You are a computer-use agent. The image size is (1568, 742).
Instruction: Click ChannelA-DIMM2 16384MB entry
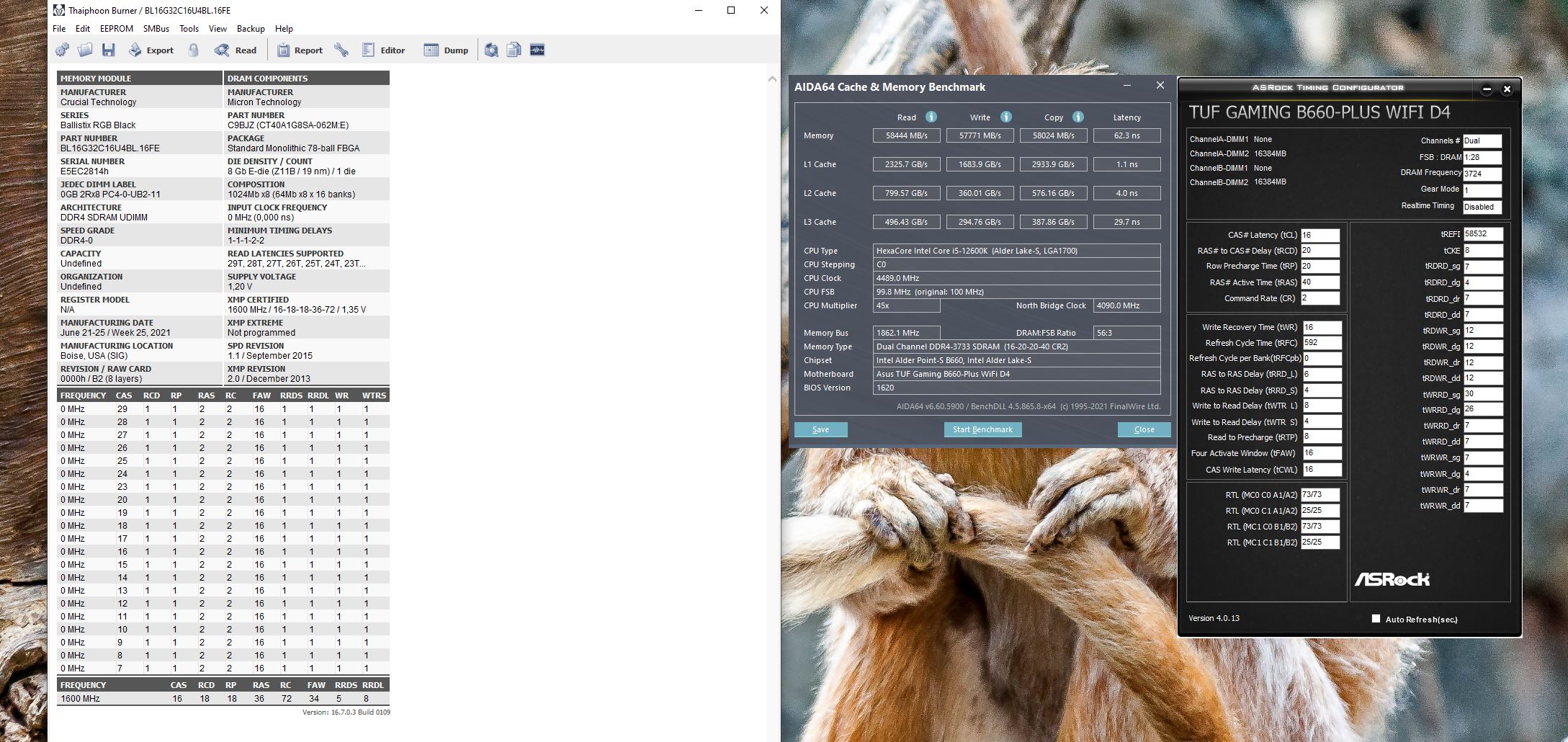1238,153
